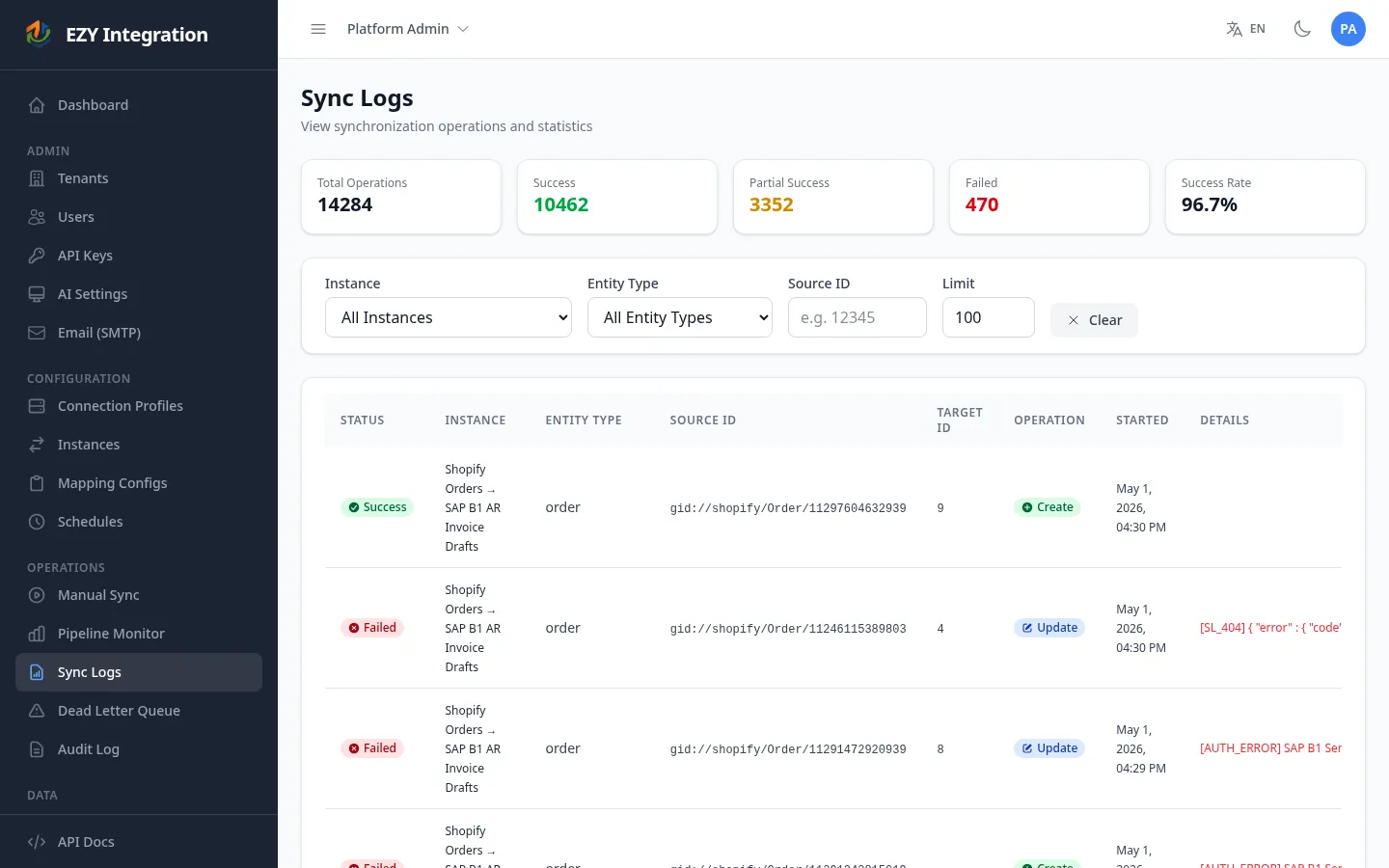The height and width of the screenshot is (868, 1389).
Task: Click the Manual Sync play icon
Action: pos(37,595)
